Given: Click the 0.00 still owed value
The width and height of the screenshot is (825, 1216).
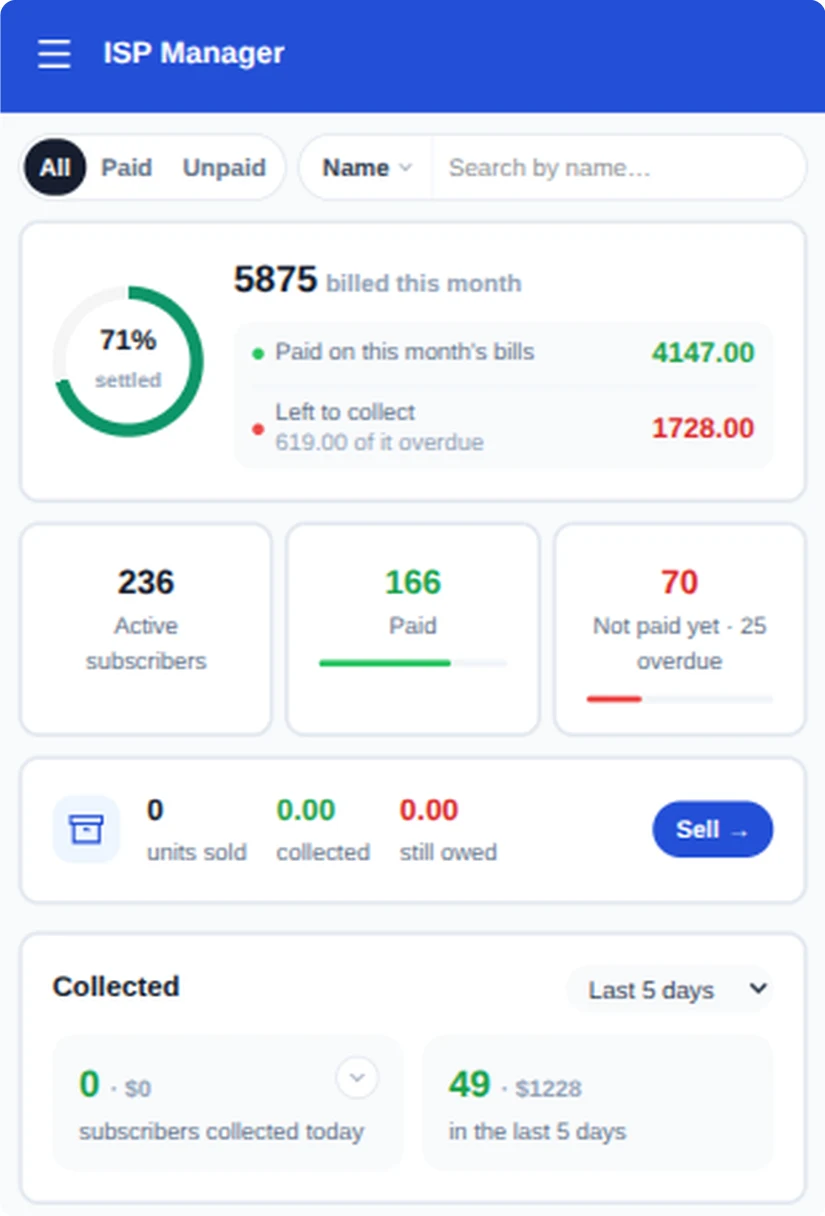Looking at the screenshot, I should pos(429,810).
